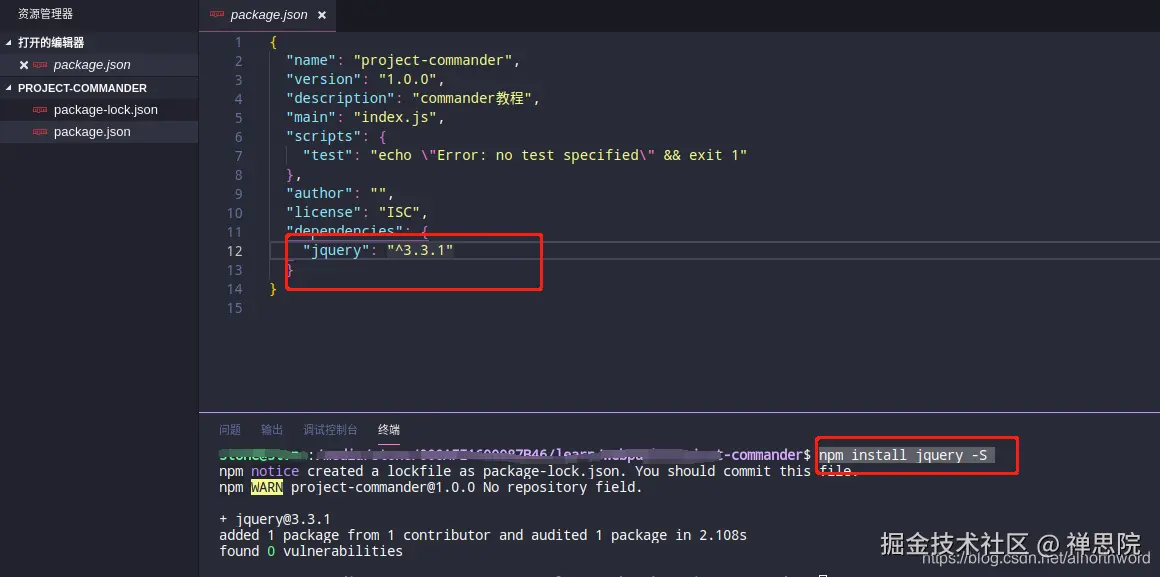Click npm icon on package.json tab

pyautogui.click(x=217, y=15)
